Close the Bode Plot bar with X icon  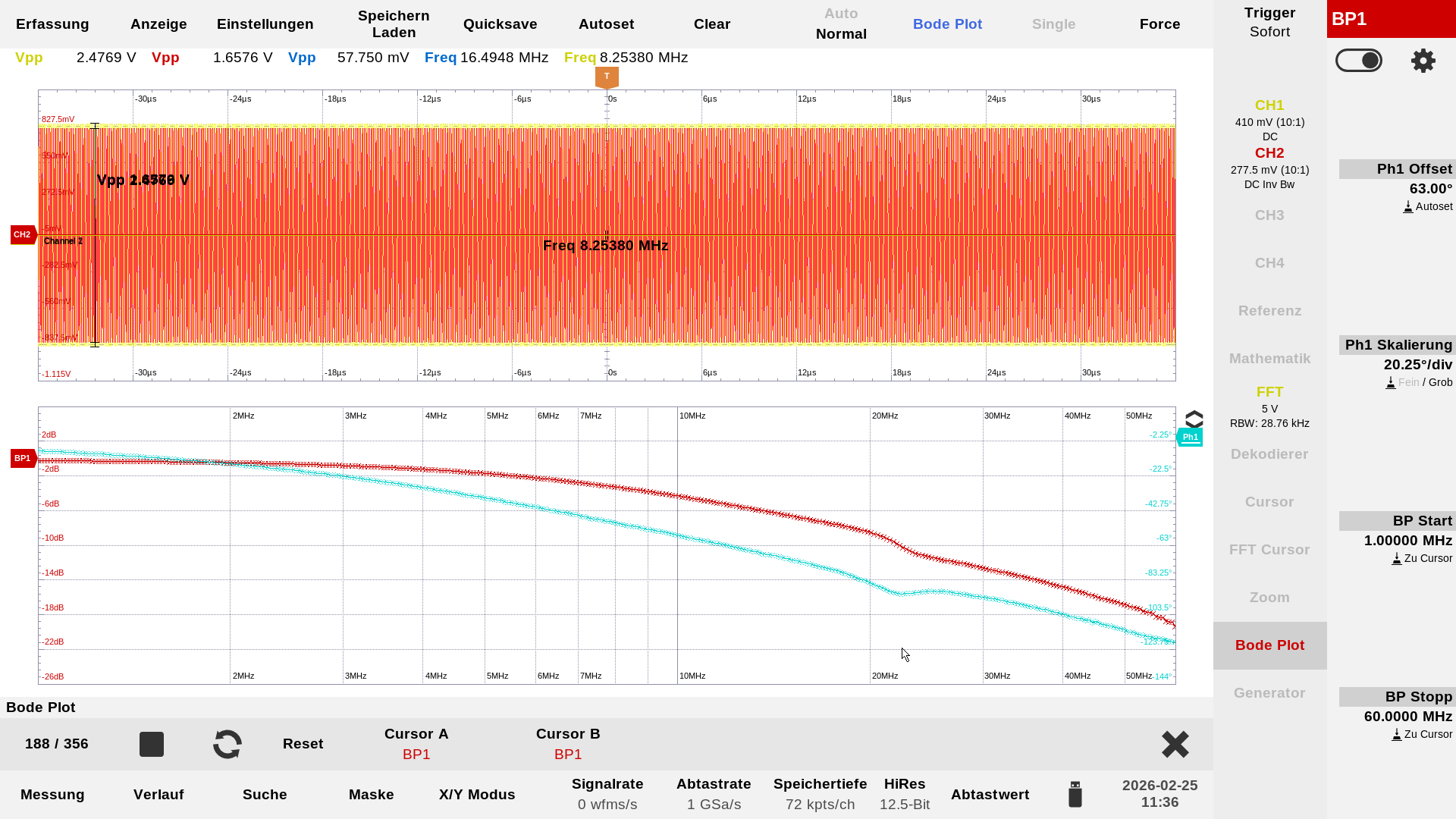tap(1175, 744)
